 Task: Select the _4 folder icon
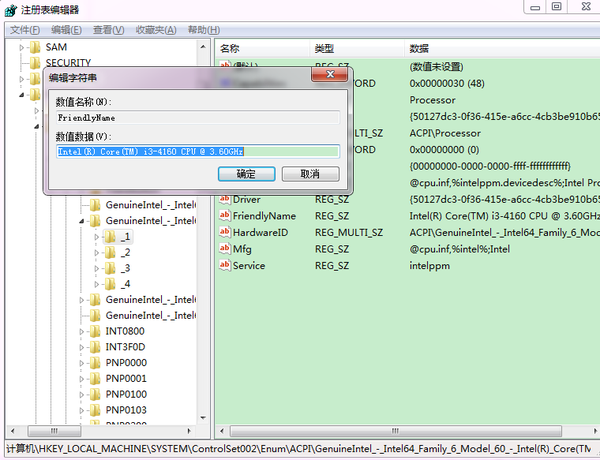[110, 284]
